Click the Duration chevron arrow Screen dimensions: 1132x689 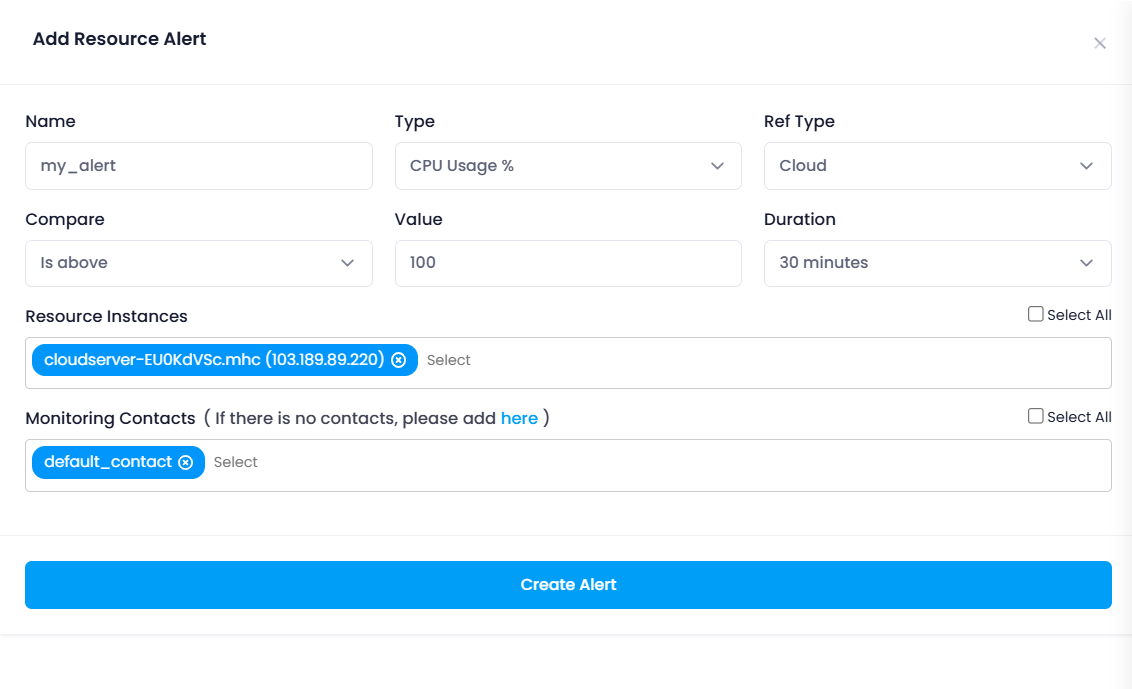pyautogui.click(x=1087, y=263)
